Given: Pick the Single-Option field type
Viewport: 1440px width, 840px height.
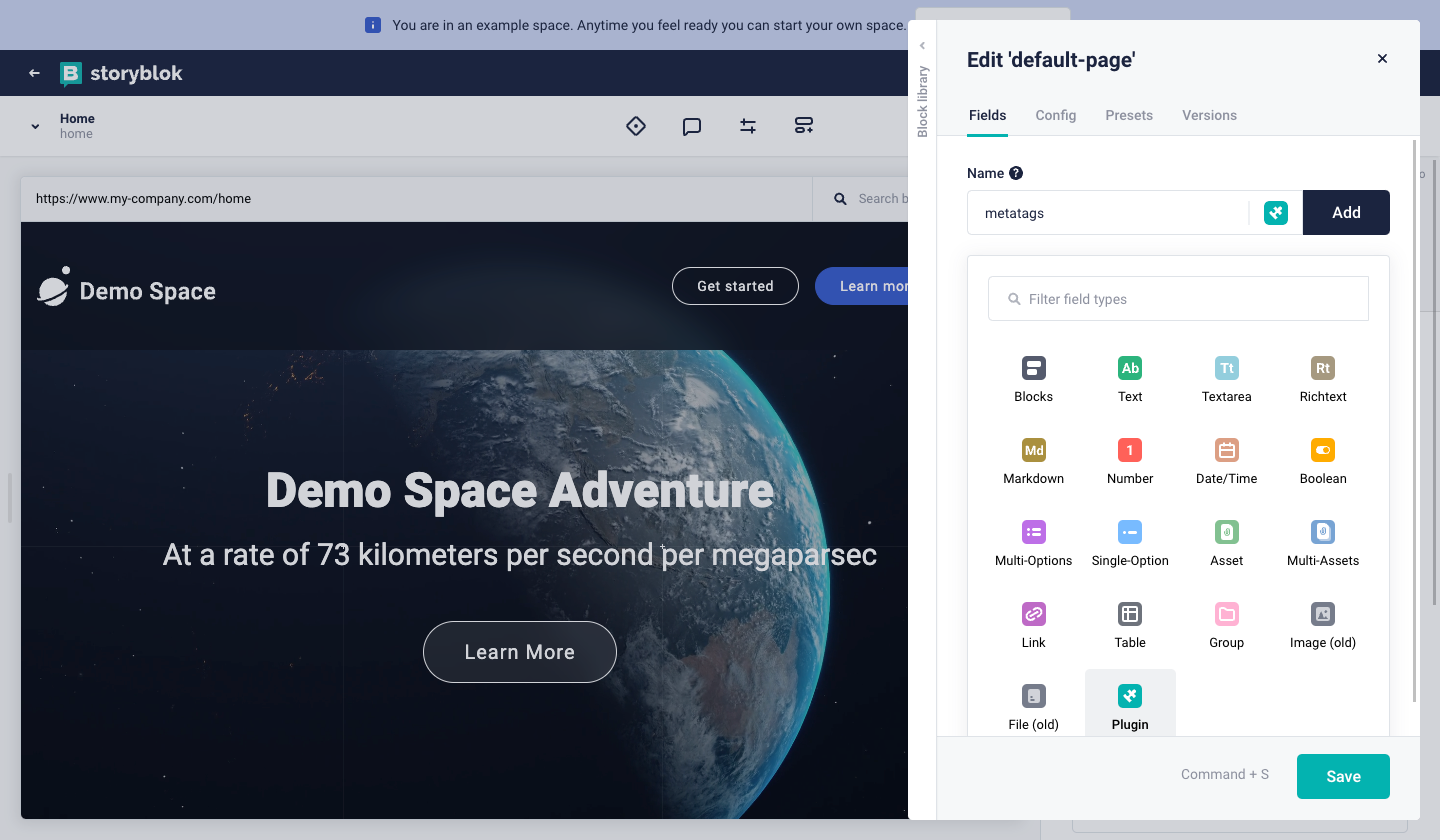Looking at the screenshot, I should coord(1130,544).
